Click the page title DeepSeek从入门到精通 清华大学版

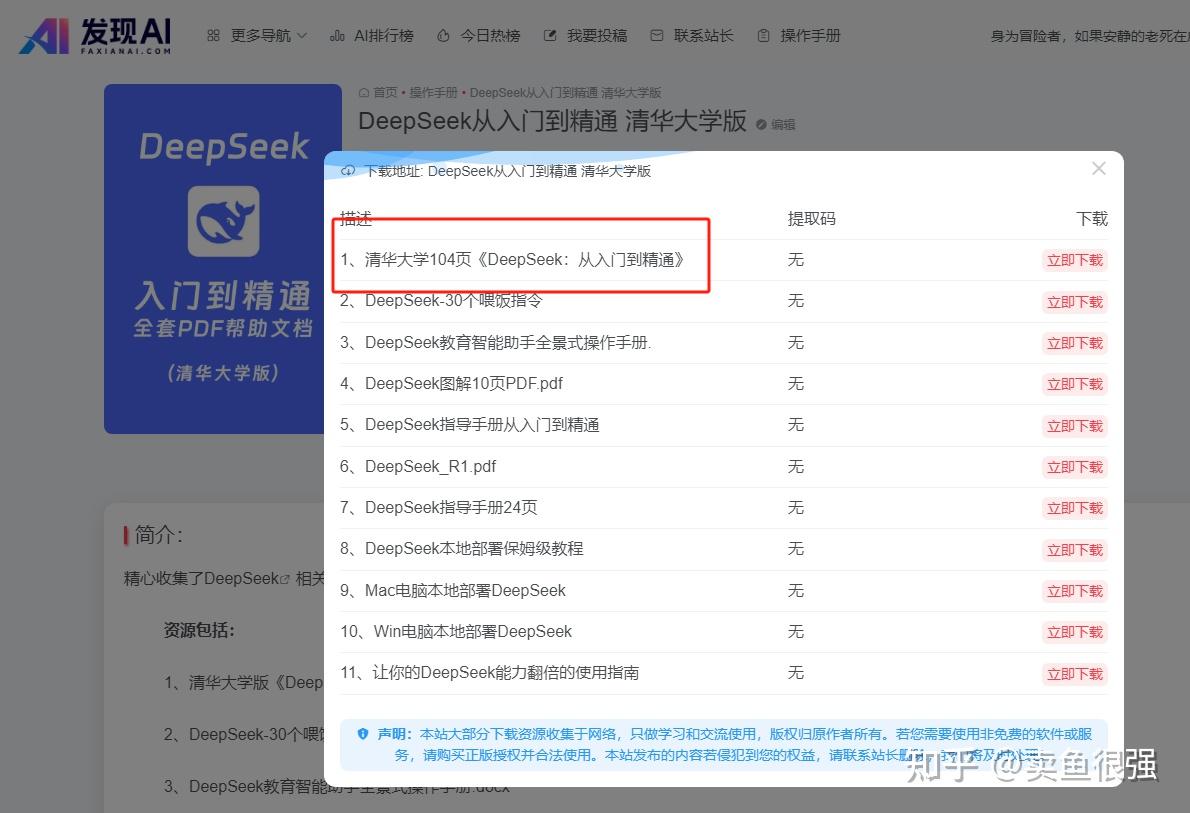tap(552, 121)
